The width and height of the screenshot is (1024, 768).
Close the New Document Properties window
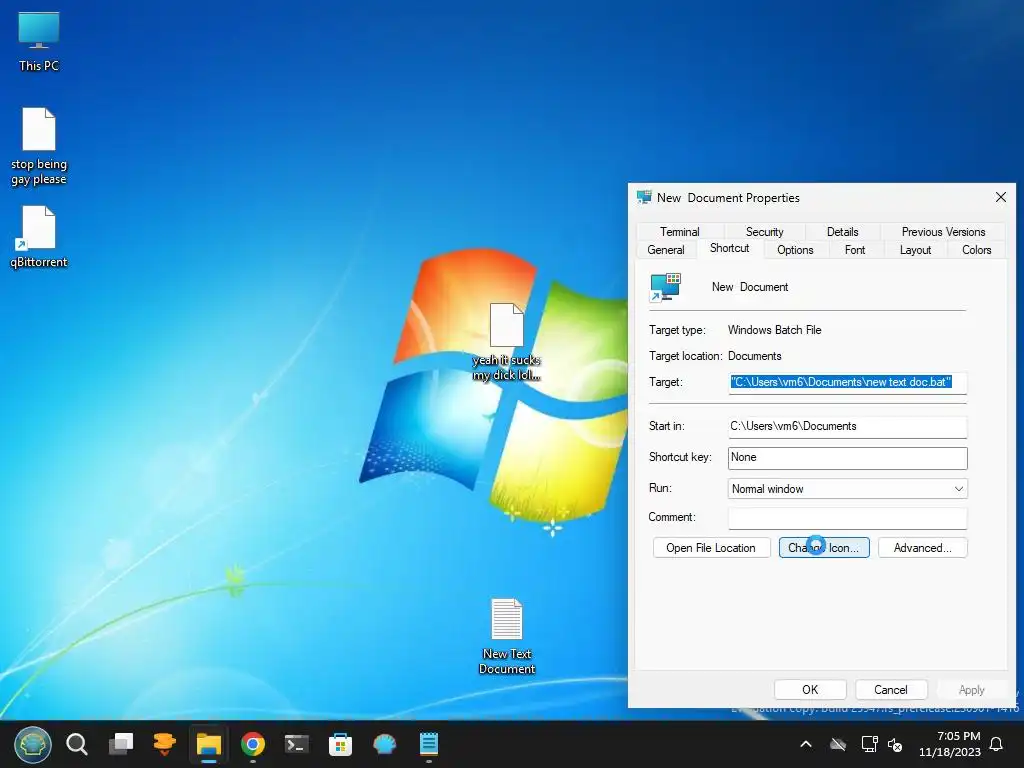[1000, 197]
